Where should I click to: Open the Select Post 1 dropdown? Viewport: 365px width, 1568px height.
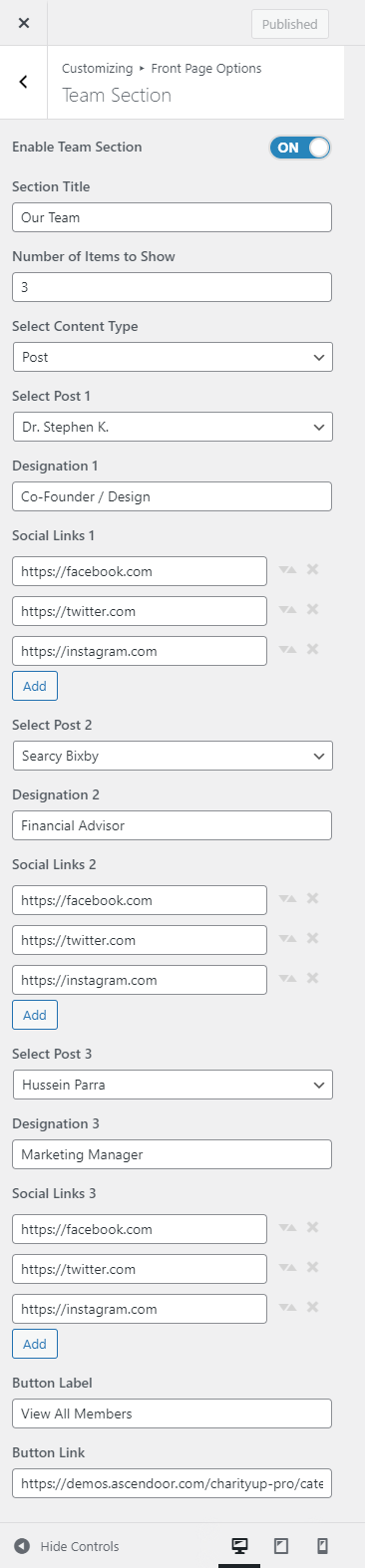point(173,427)
